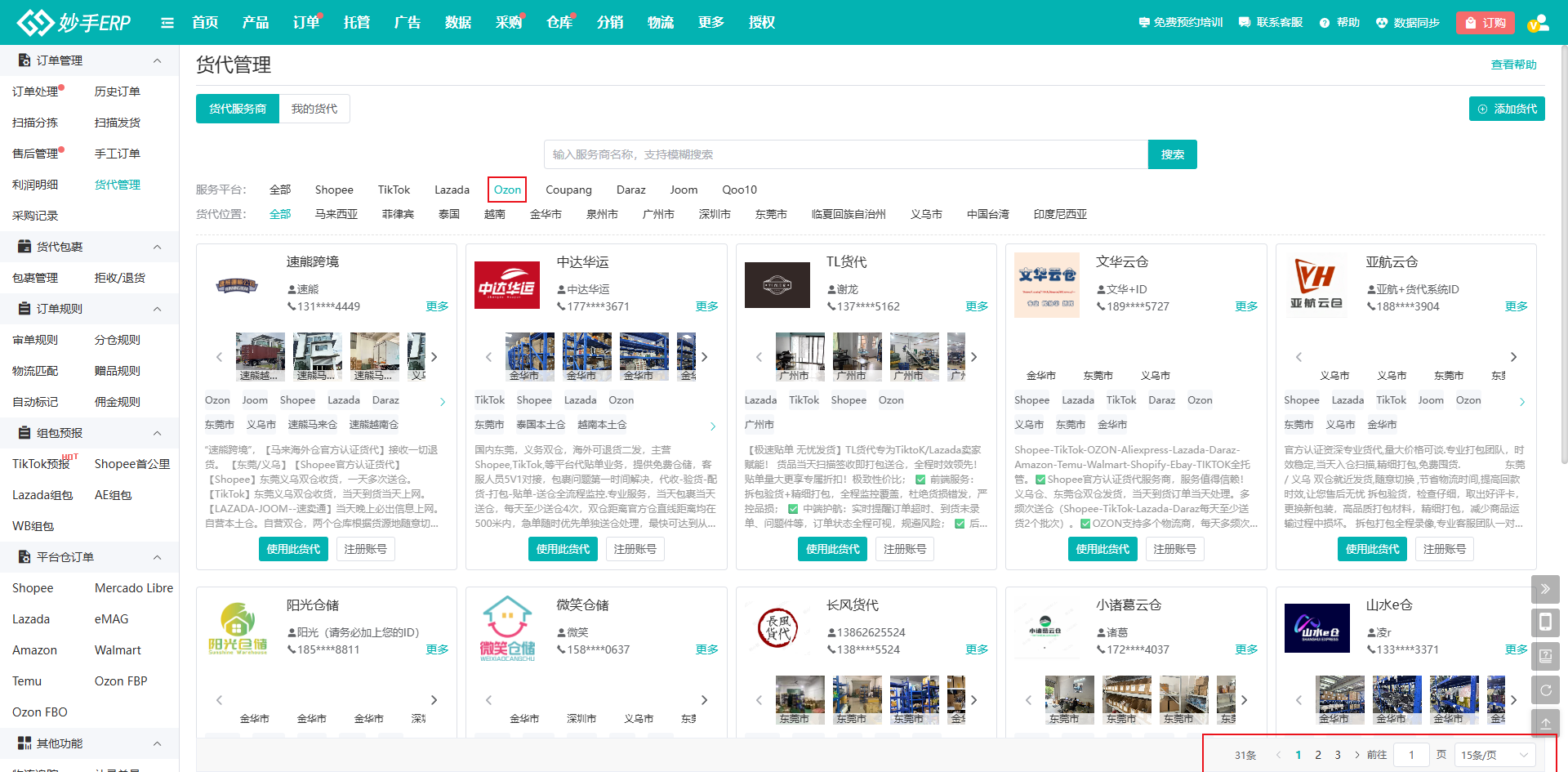Collapse the 平台仓订单 sidebar section

pyautogui.click(x=158, y=557)
